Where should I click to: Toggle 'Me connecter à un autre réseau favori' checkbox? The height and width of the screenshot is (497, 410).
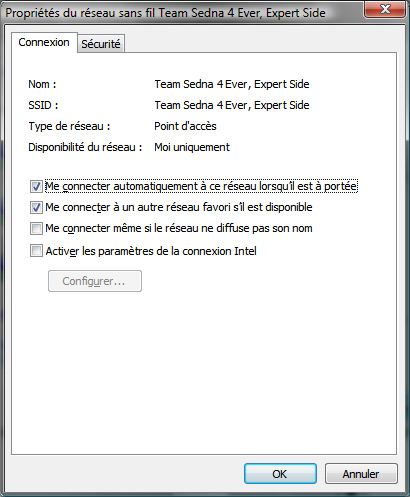pos(36,207)
